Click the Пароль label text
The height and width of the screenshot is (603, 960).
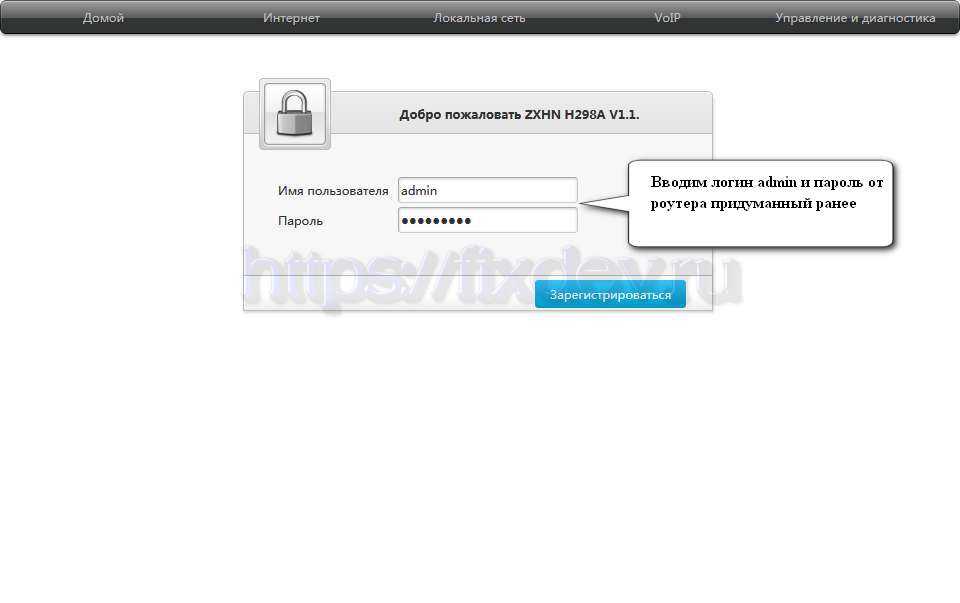click(300, 221)
